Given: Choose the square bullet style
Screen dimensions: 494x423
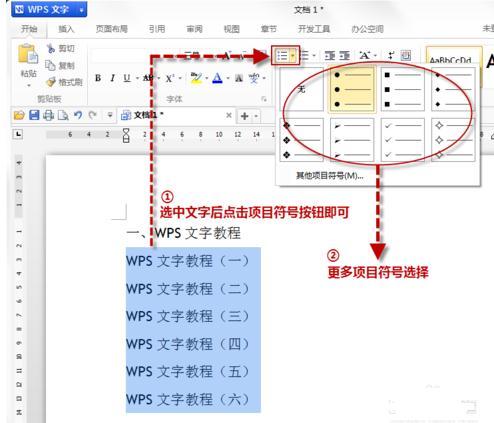Looking at the screenshot, I should [x=403, y=89].
